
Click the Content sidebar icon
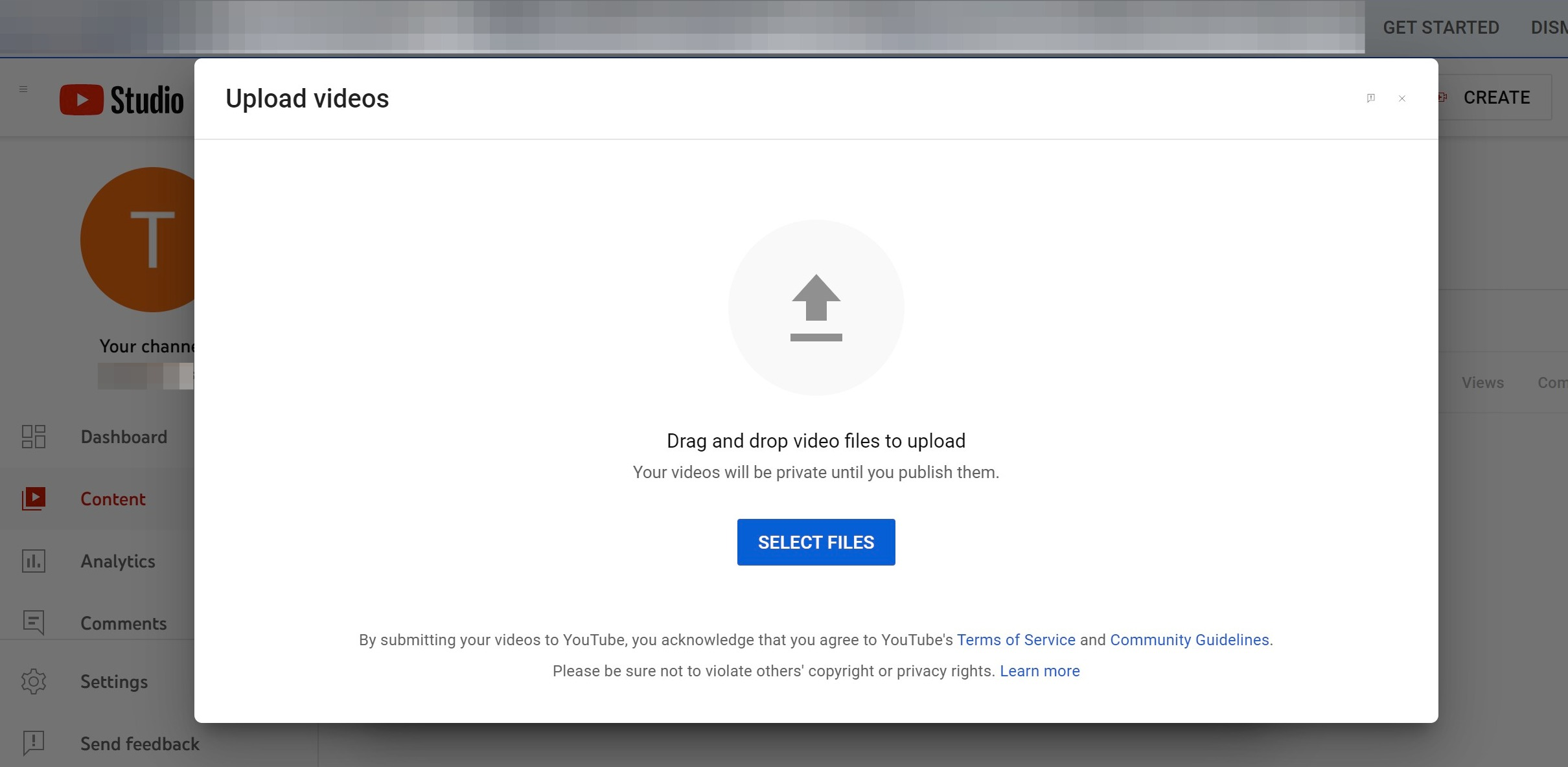[x=34, y=499]
